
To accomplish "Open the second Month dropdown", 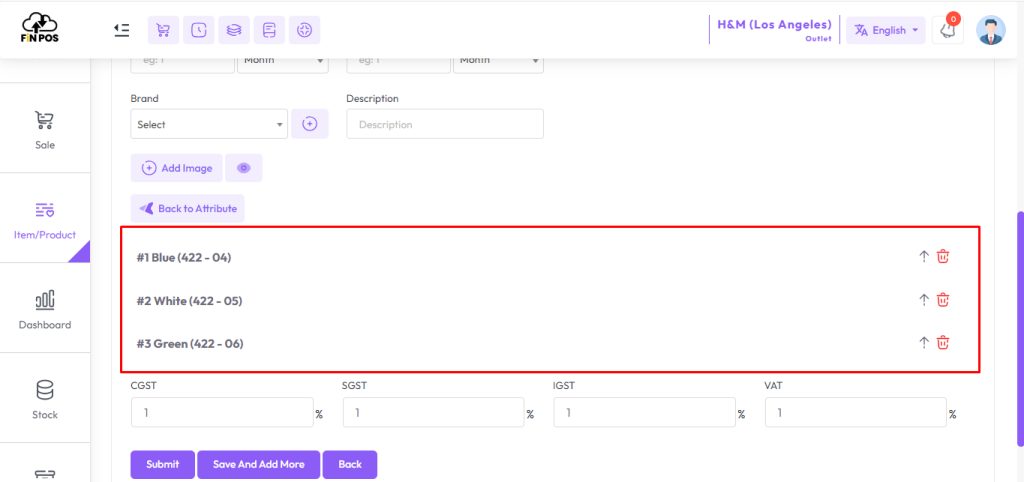I will point(498,61).
